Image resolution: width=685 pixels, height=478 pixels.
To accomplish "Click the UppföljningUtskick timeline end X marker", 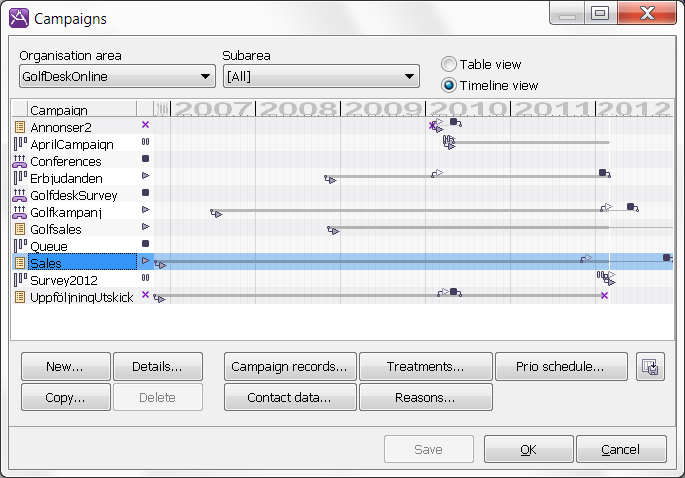I will 604,296.
